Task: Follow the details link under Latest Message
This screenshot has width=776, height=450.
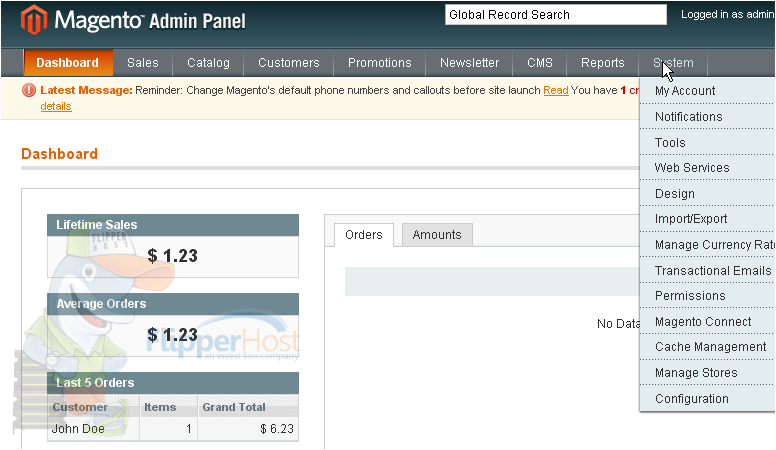Action: [x=56, y=106]
